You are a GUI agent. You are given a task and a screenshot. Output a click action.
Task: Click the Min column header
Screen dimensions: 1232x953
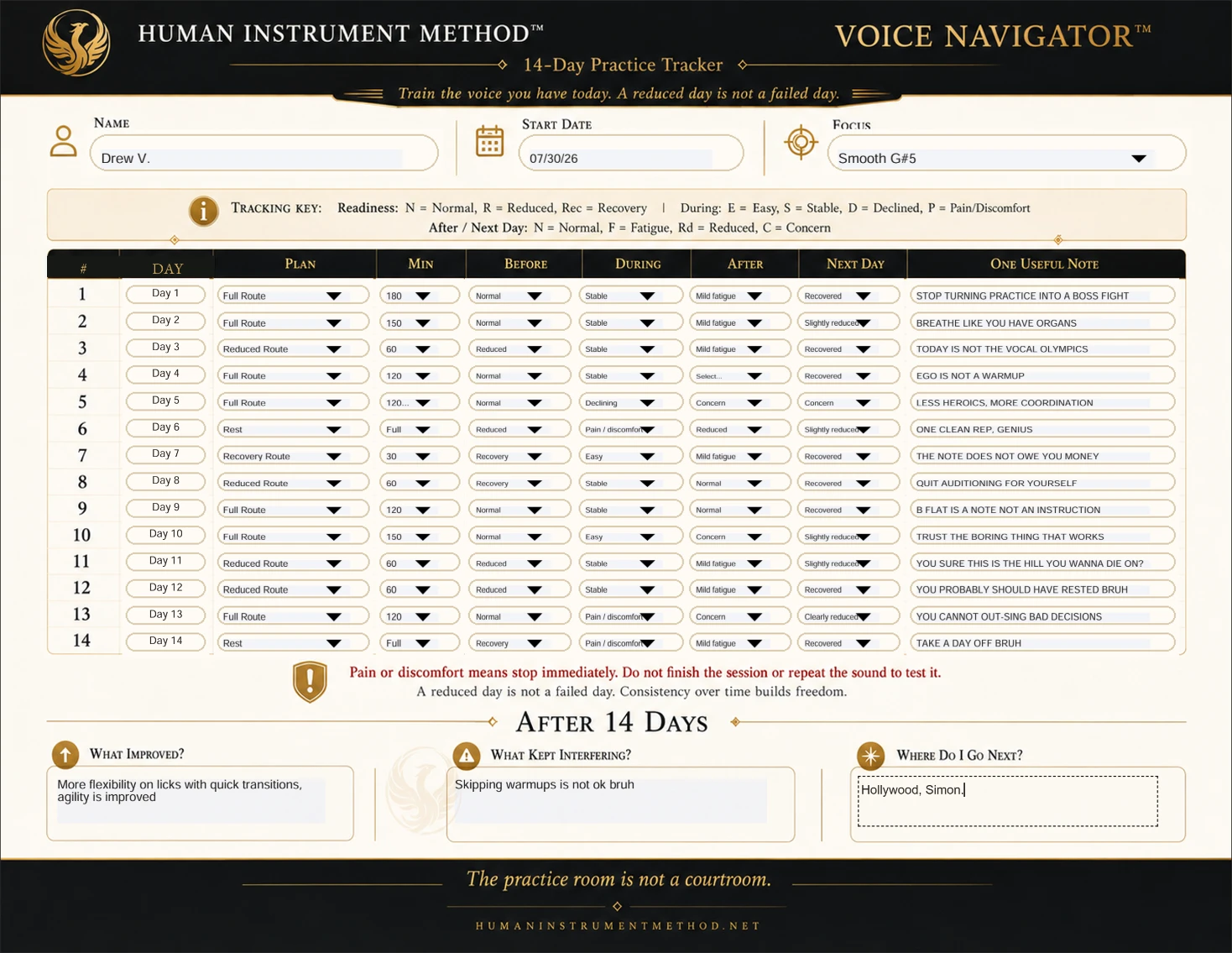420,264
